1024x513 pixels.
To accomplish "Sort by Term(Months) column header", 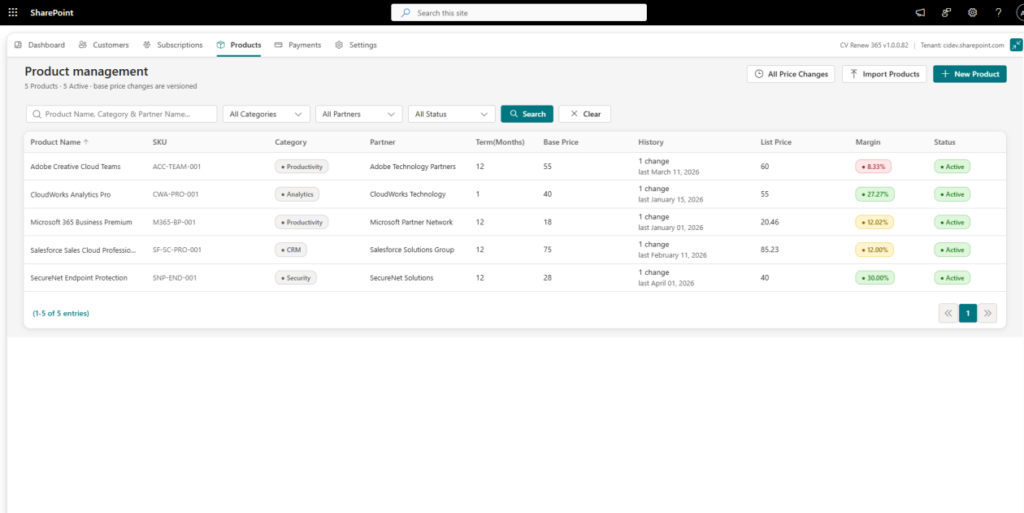I will 500,142.
